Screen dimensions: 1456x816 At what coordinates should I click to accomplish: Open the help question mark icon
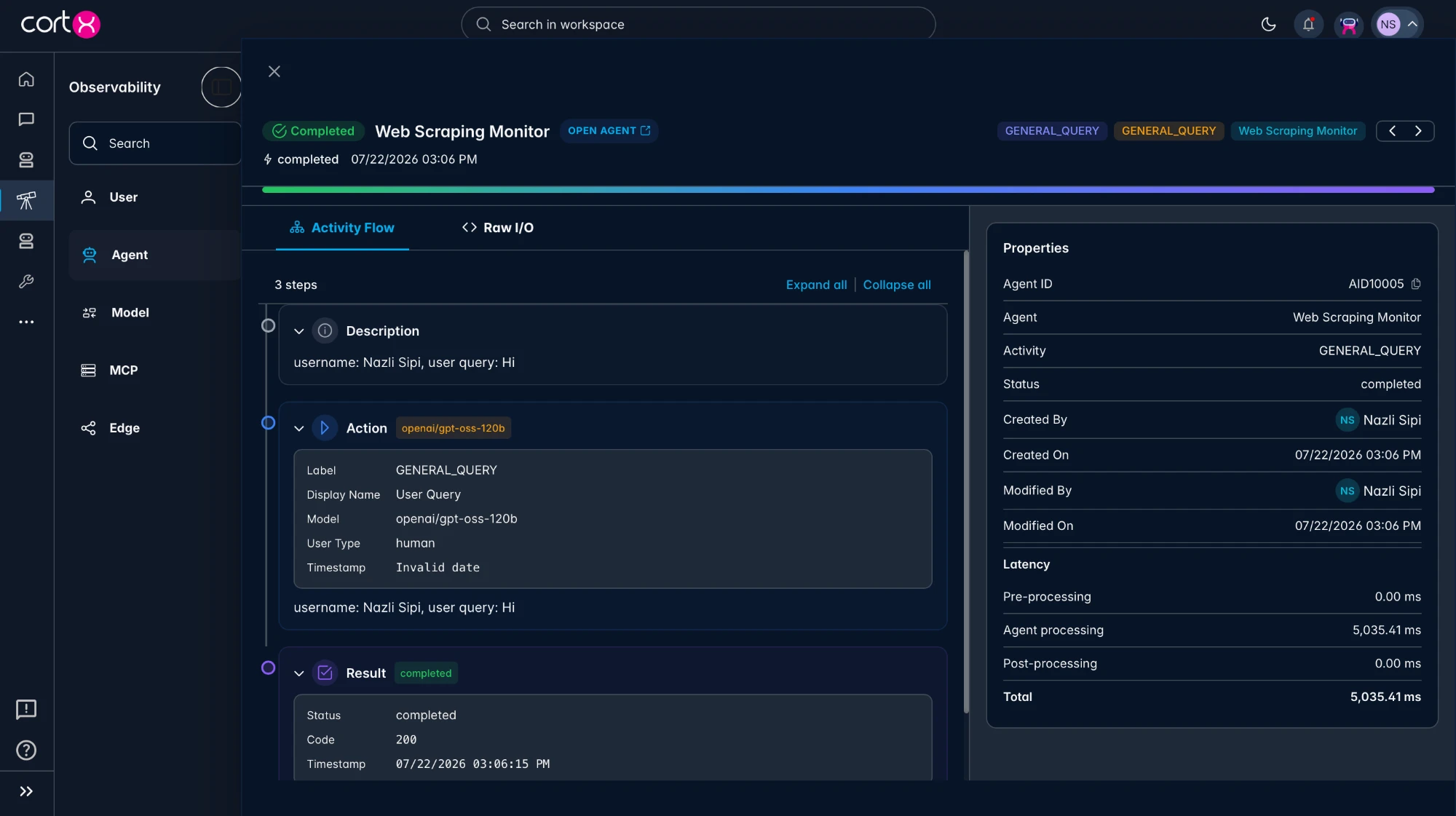point(26,750)
